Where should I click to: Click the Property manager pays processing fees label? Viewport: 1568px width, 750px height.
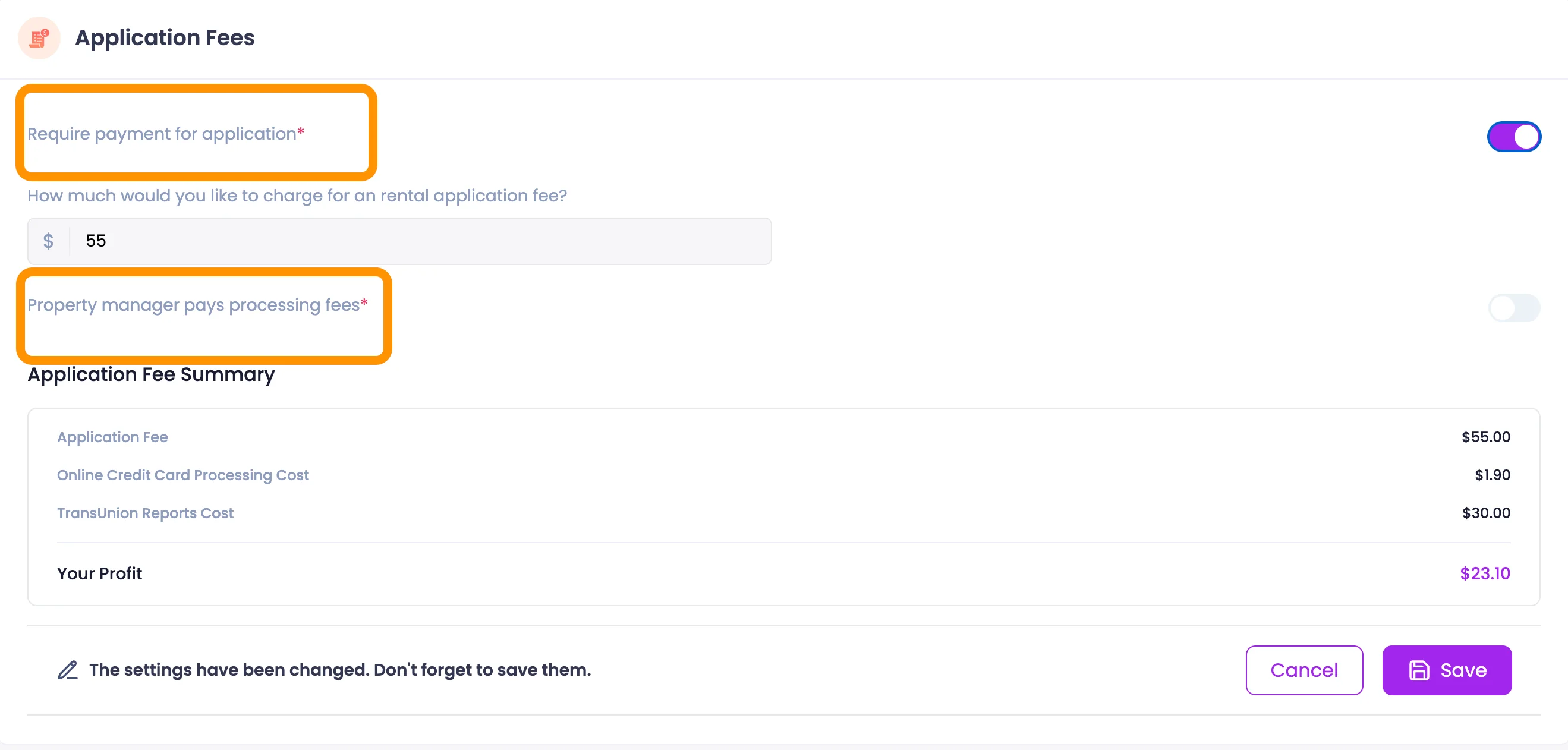(194, 305)
